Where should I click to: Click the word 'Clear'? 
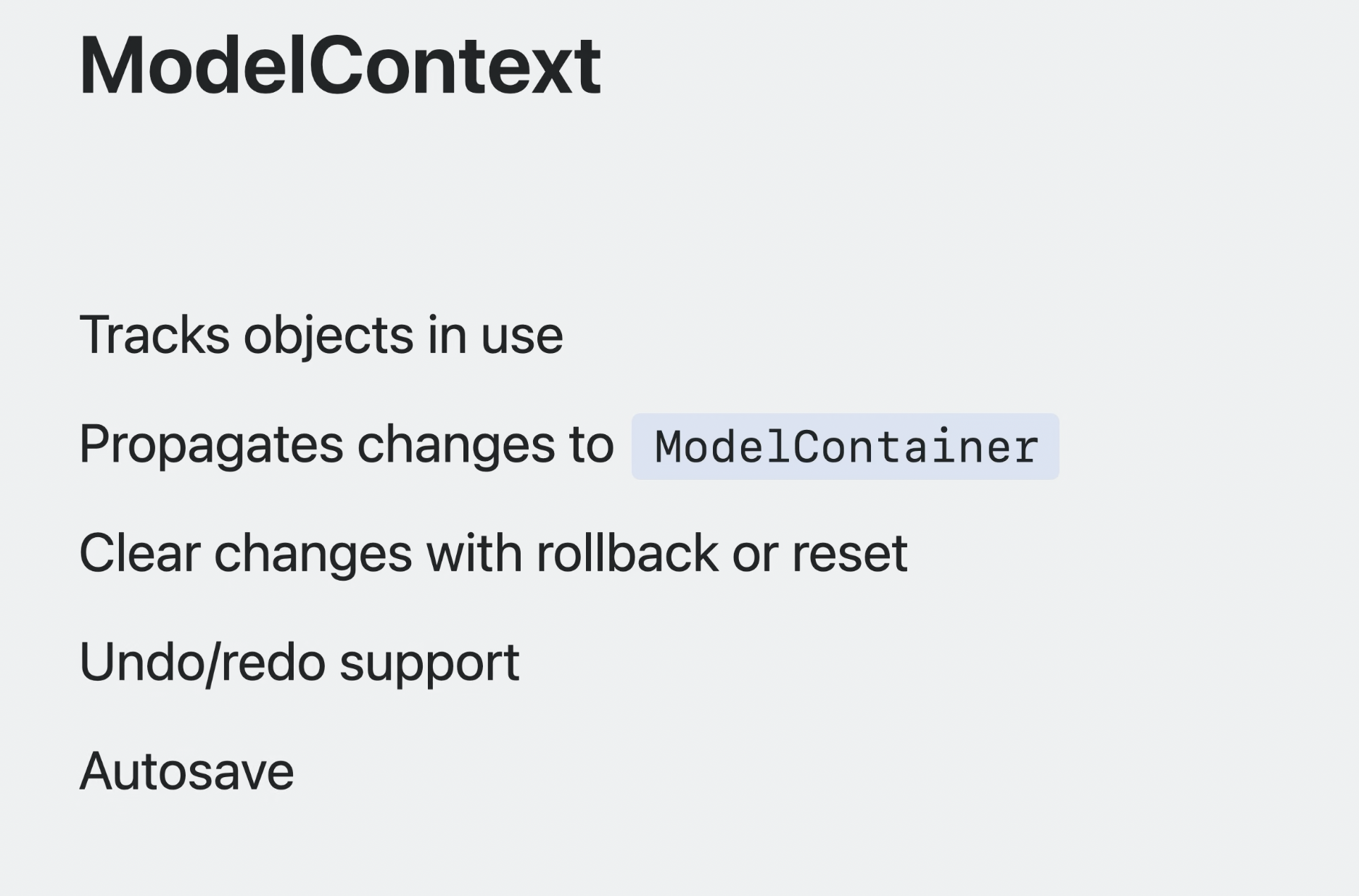coord(139,554)
